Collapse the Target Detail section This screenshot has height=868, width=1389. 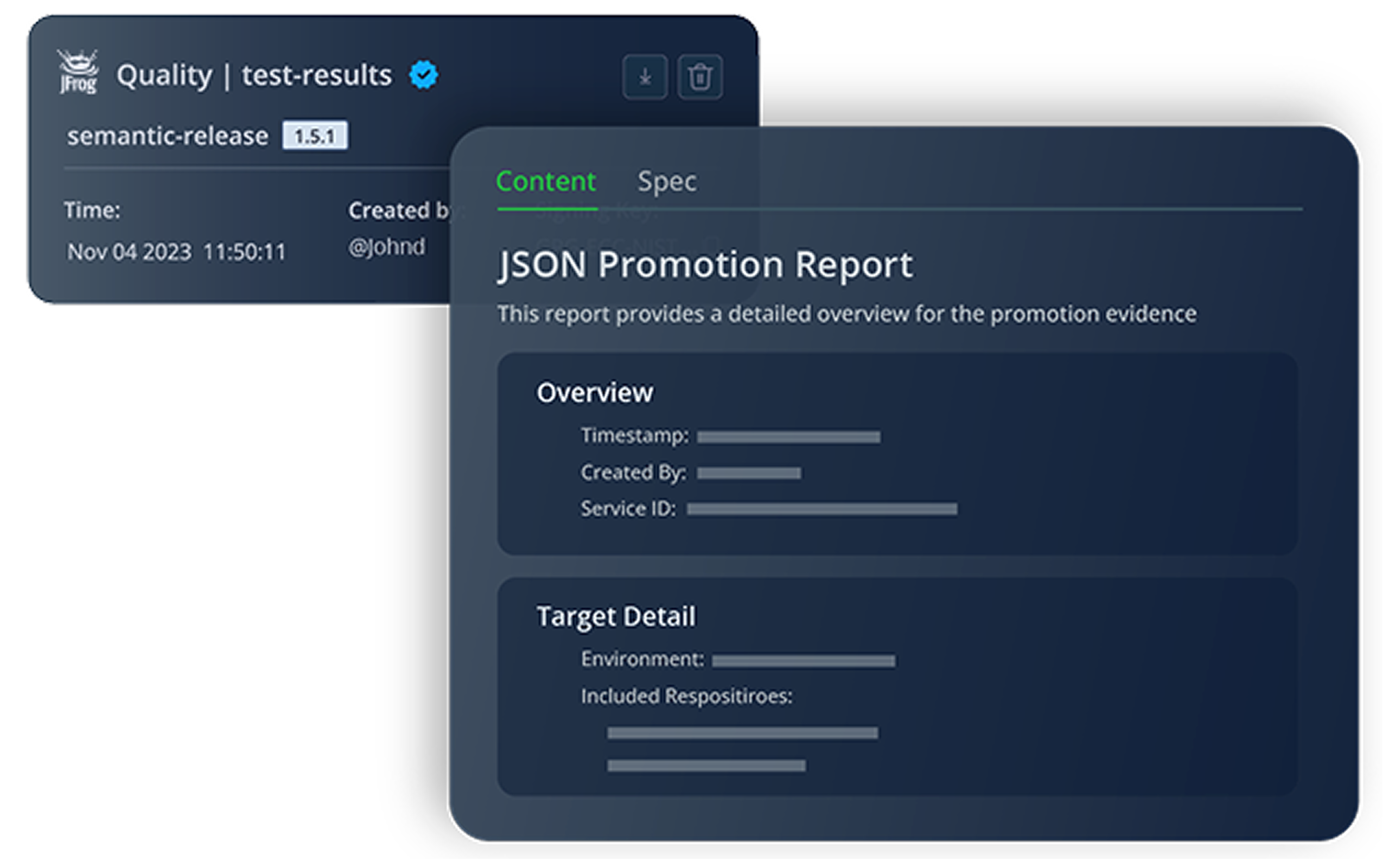617,617
